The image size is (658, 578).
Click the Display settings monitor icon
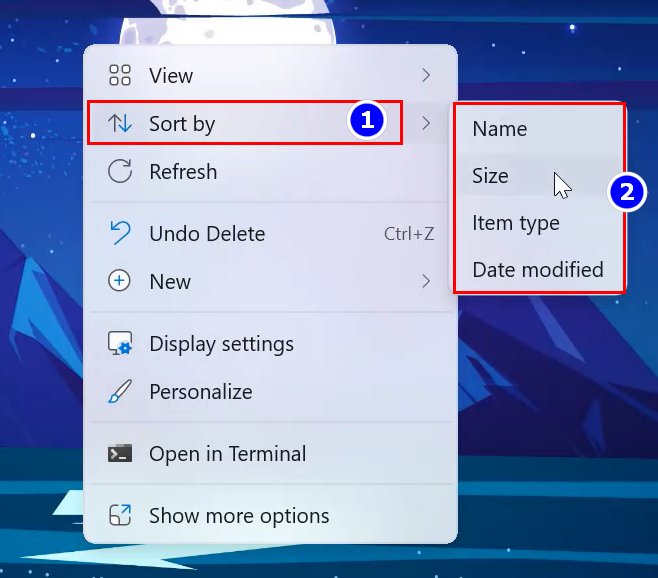[120, 344]
